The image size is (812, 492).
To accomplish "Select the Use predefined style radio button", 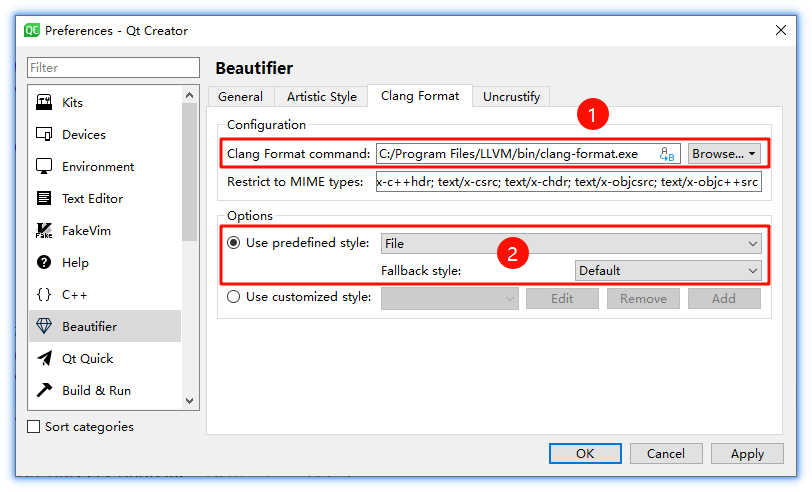I will pos(234,243).
